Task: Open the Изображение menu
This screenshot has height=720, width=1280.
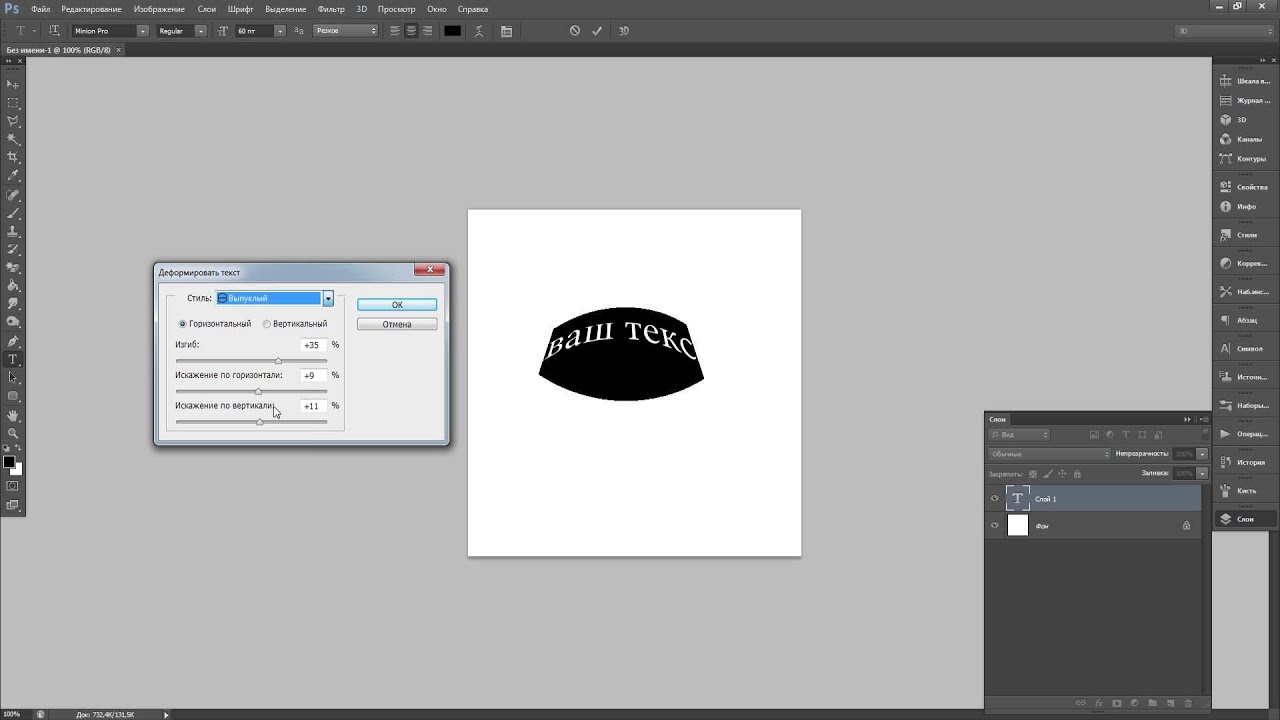Action: tap(159, 9)
